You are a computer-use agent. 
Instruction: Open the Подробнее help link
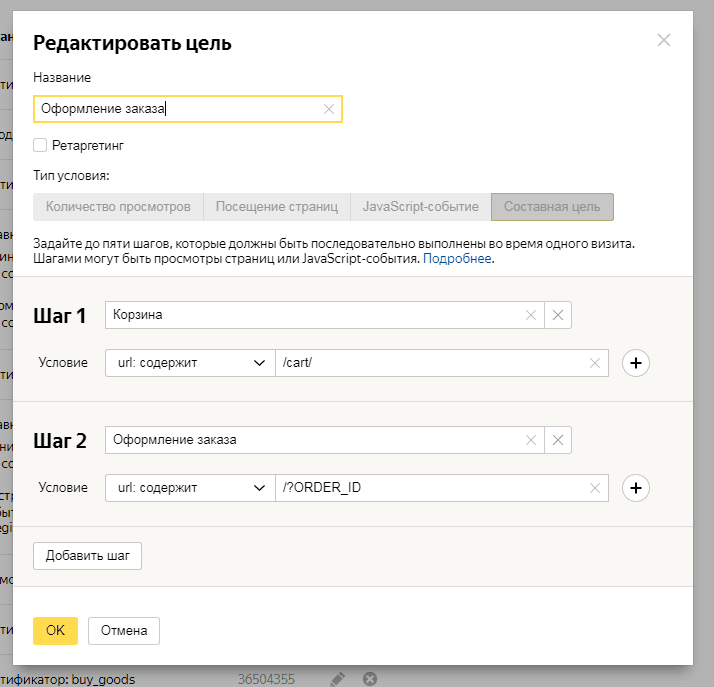pos(457,259)
